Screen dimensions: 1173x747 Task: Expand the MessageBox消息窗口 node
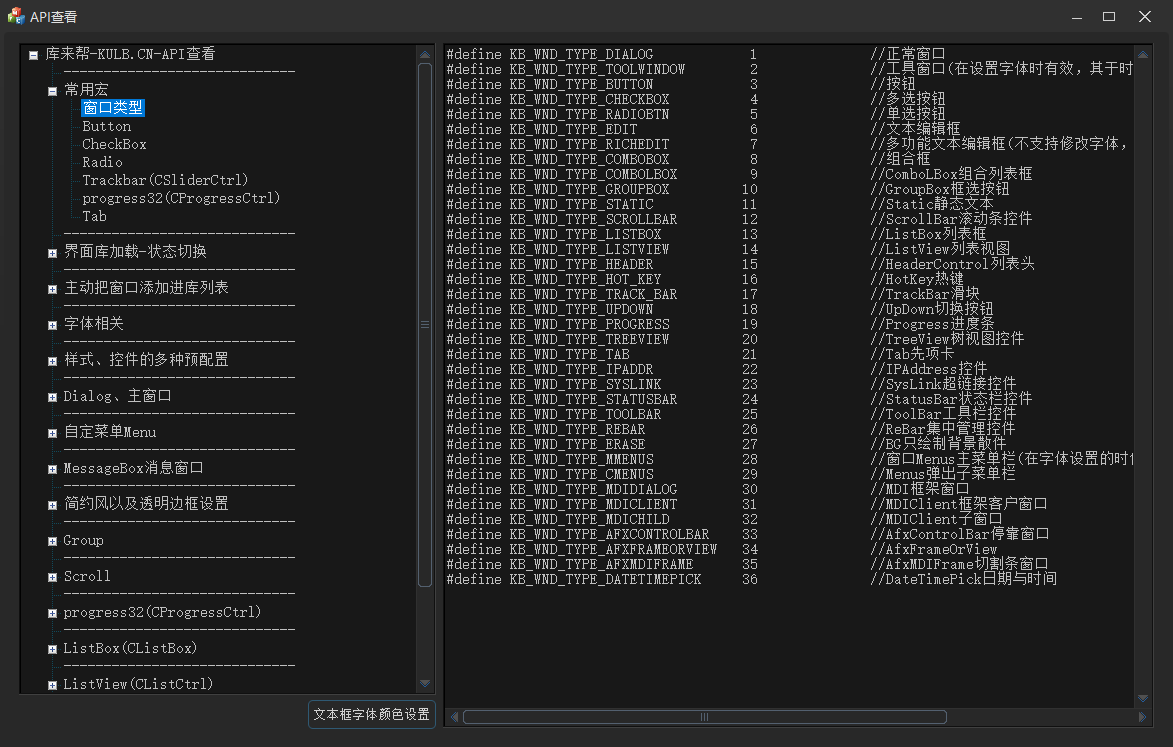coord(52,470)
